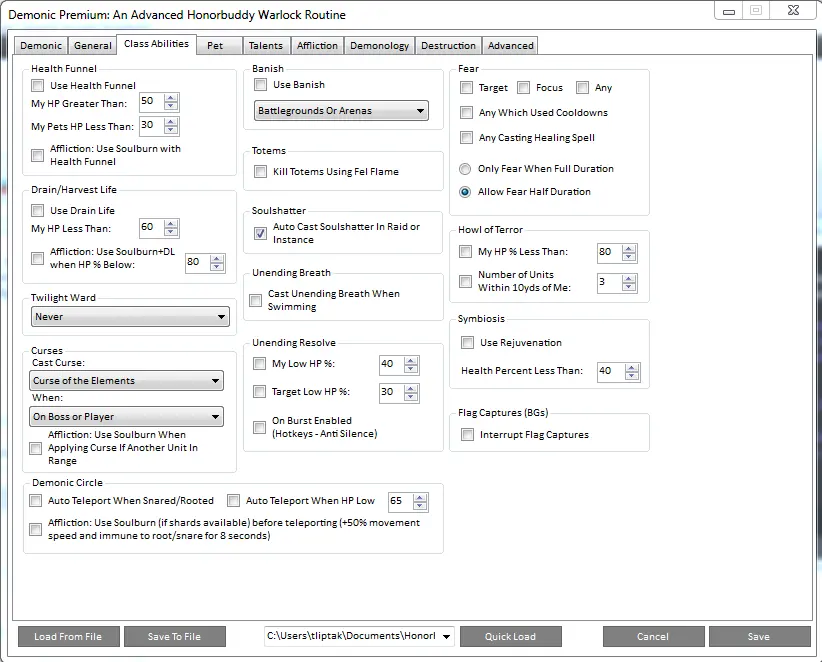Image resolution: width=822 pixels, height=662 pixels.
Task: Enable Any Casting Healing Spell
Action: click(x=466, y=138)
